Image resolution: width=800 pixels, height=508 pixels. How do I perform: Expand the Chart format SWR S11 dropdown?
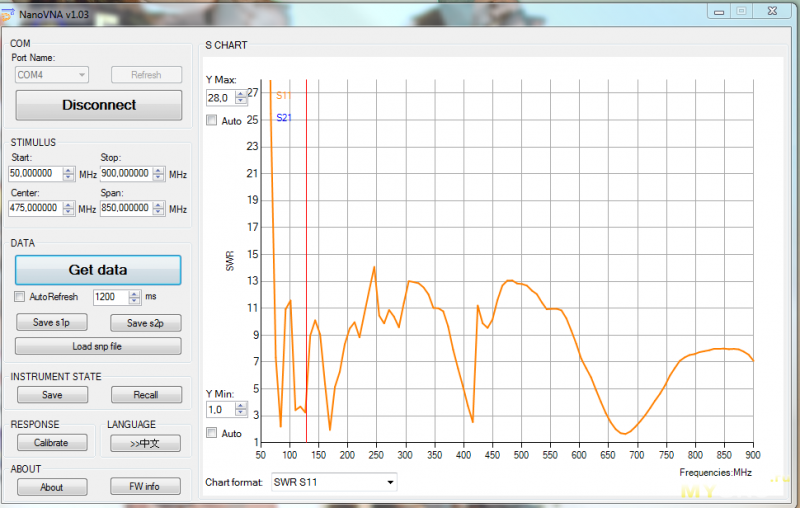coord(333,482)
